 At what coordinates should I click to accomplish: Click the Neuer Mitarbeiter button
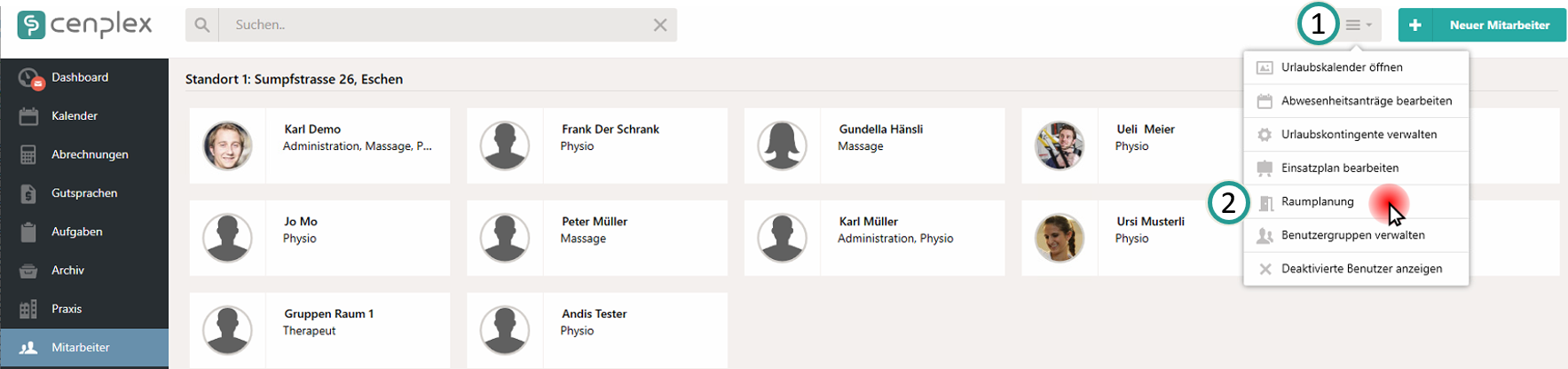[x=1482, y=25]
